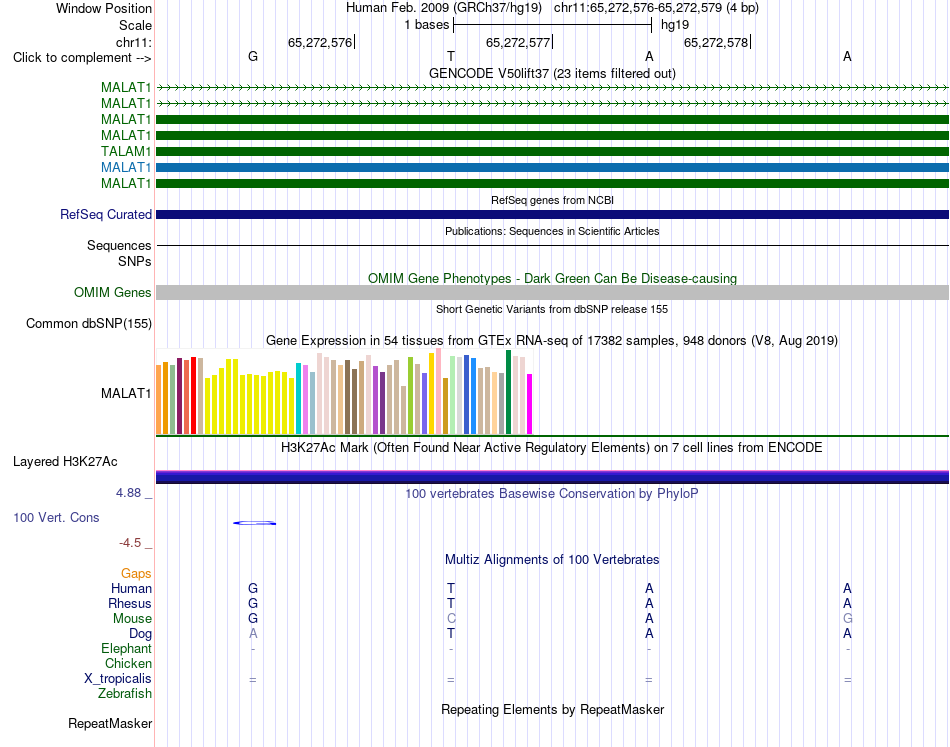Open the RefSeq Curated track label

click(106, 214)
